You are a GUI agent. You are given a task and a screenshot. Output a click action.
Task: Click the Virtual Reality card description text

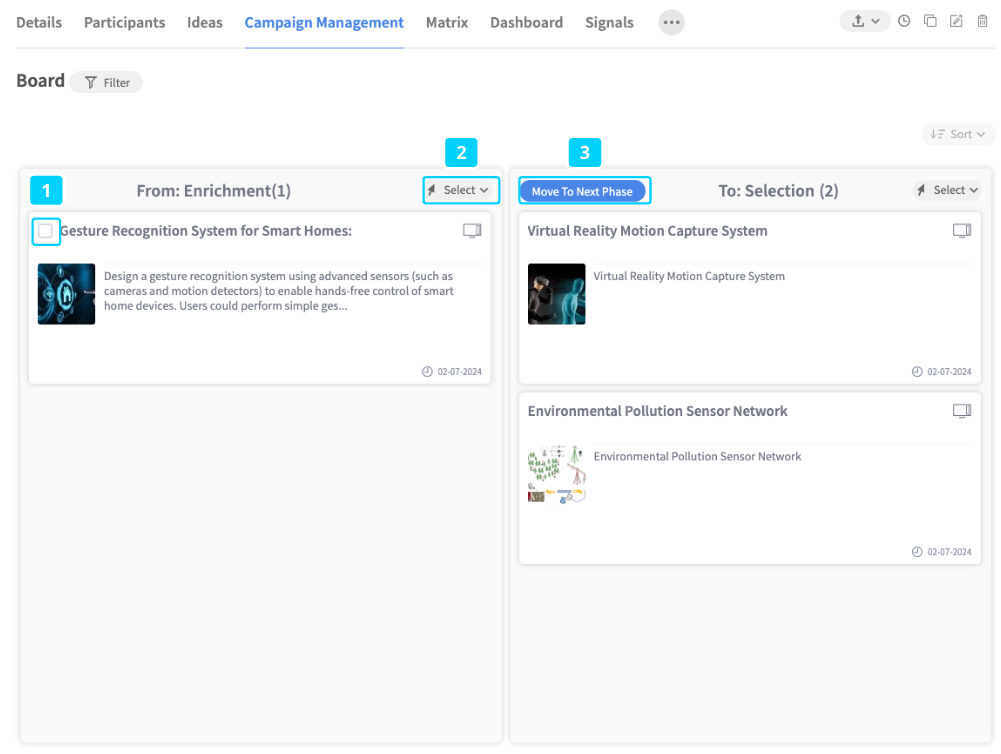point(689,276)
